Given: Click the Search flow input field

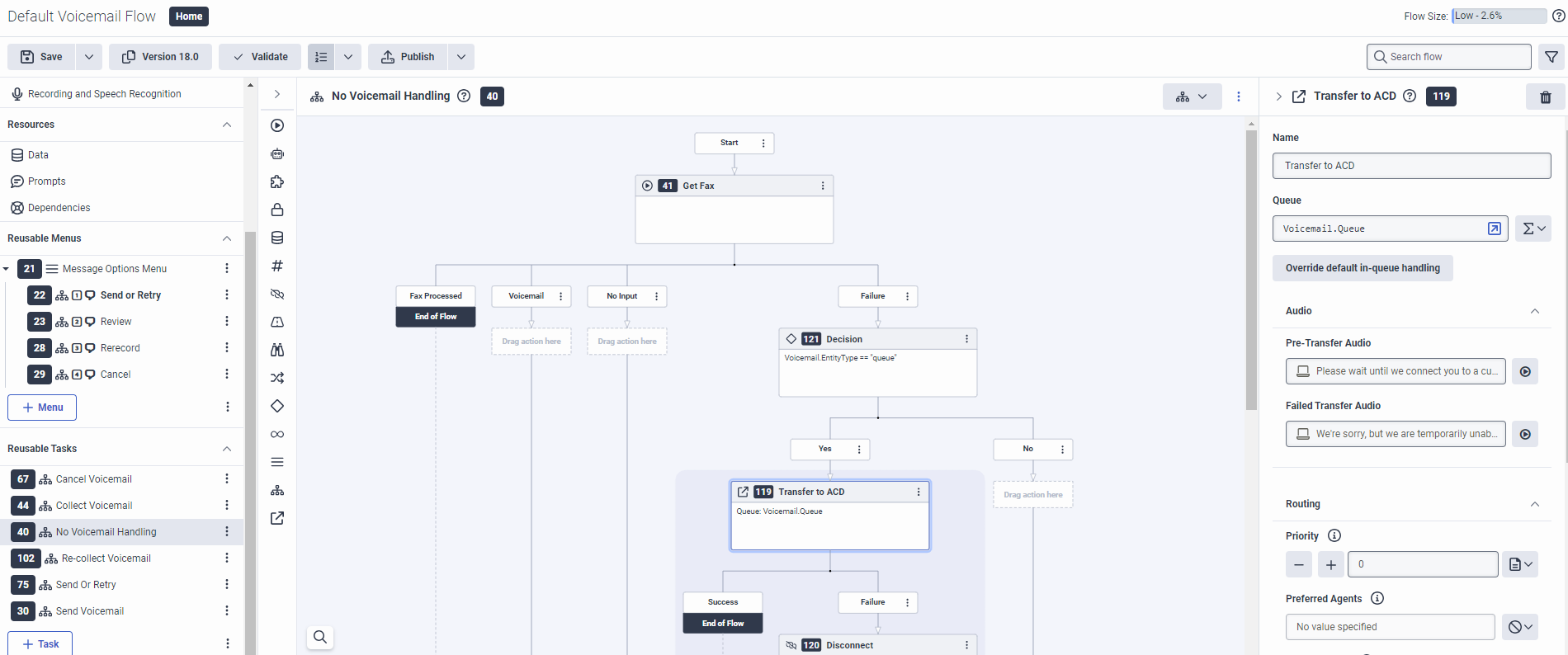Looking at the screenshot, I should (x=1449, y=57).
